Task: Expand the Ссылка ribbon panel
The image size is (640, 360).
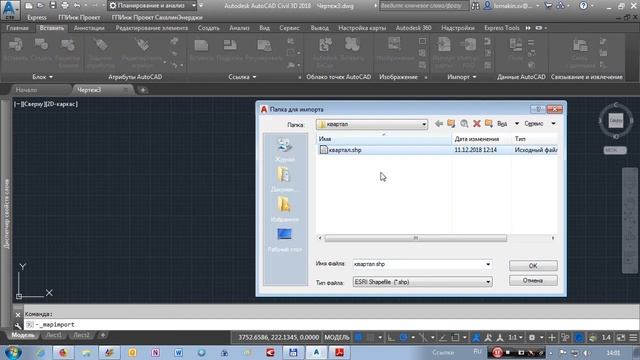Action: pyautogui.click(x=242, y=77)
